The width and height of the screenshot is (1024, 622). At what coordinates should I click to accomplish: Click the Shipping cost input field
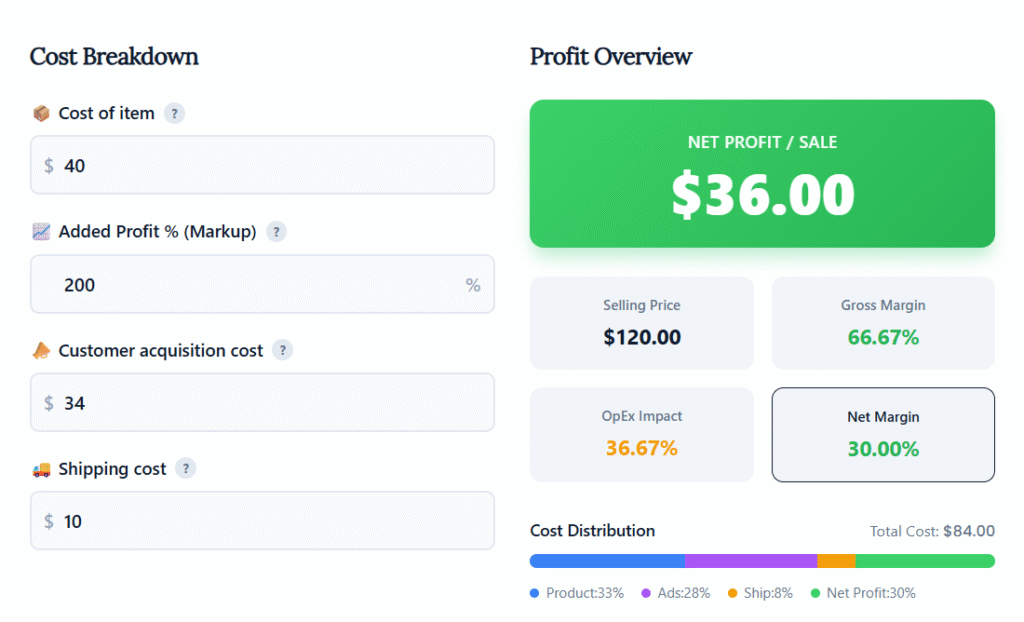pyautogui.click(x=262, y=521)
